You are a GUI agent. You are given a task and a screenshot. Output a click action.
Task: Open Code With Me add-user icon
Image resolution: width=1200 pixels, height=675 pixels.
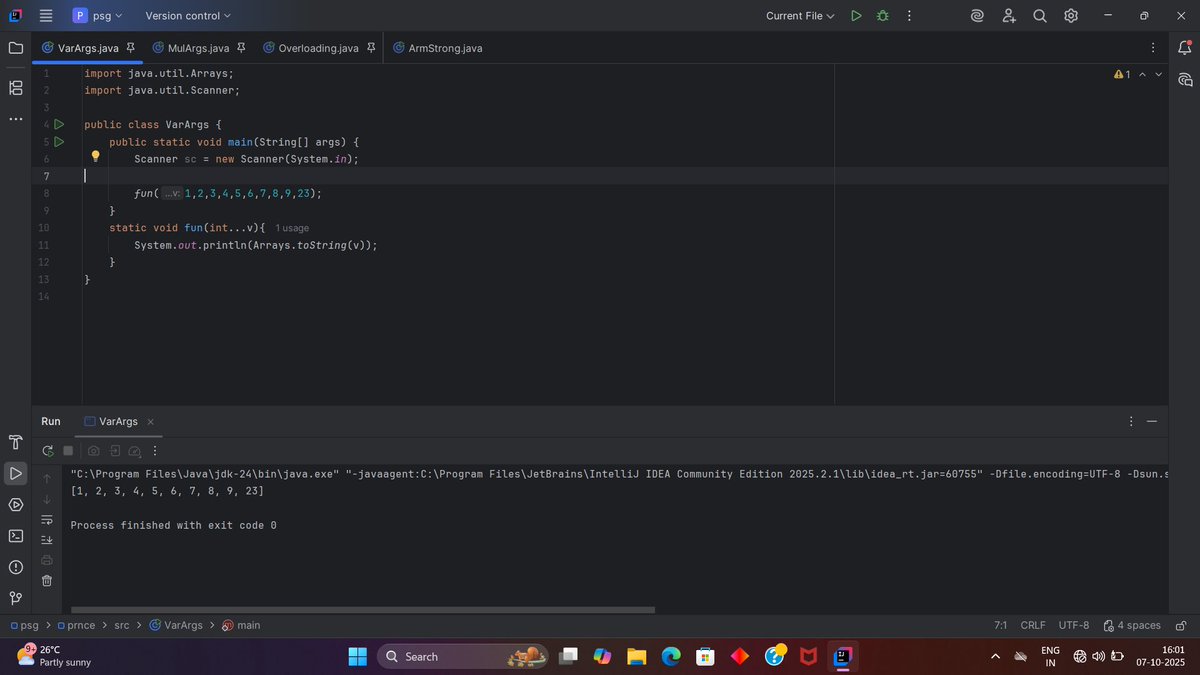pos(1009,16)
